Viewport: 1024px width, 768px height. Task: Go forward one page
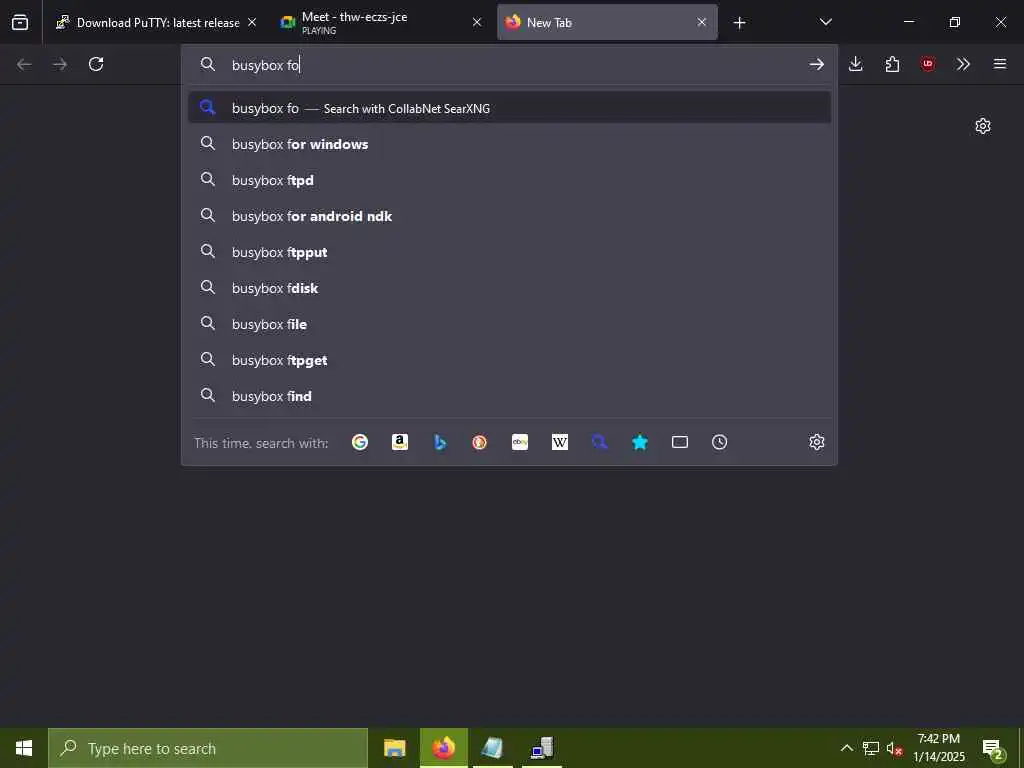pyautogui.click(x=60, y=64)
